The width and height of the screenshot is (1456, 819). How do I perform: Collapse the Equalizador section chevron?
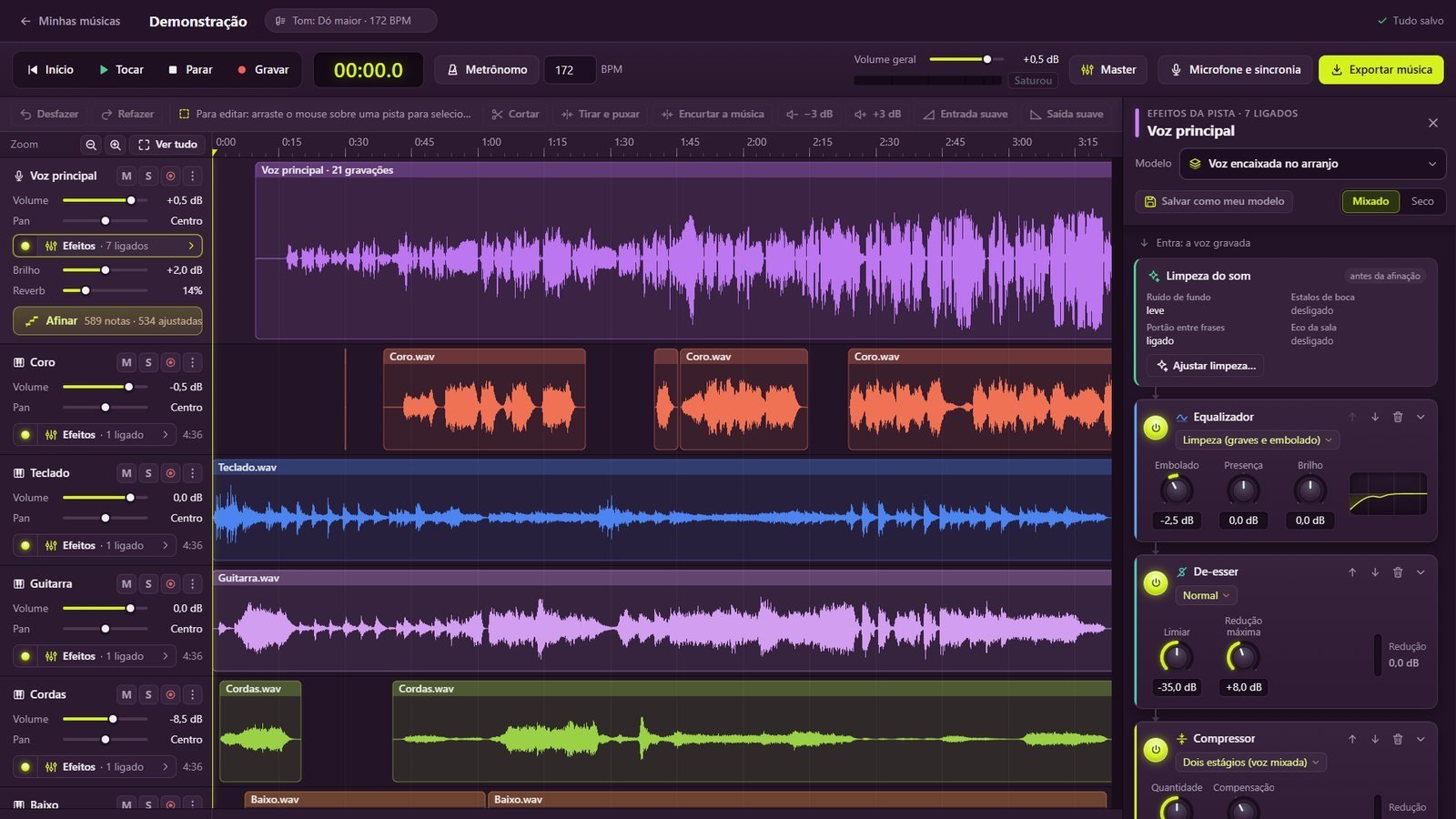(x=1421, y=417)
